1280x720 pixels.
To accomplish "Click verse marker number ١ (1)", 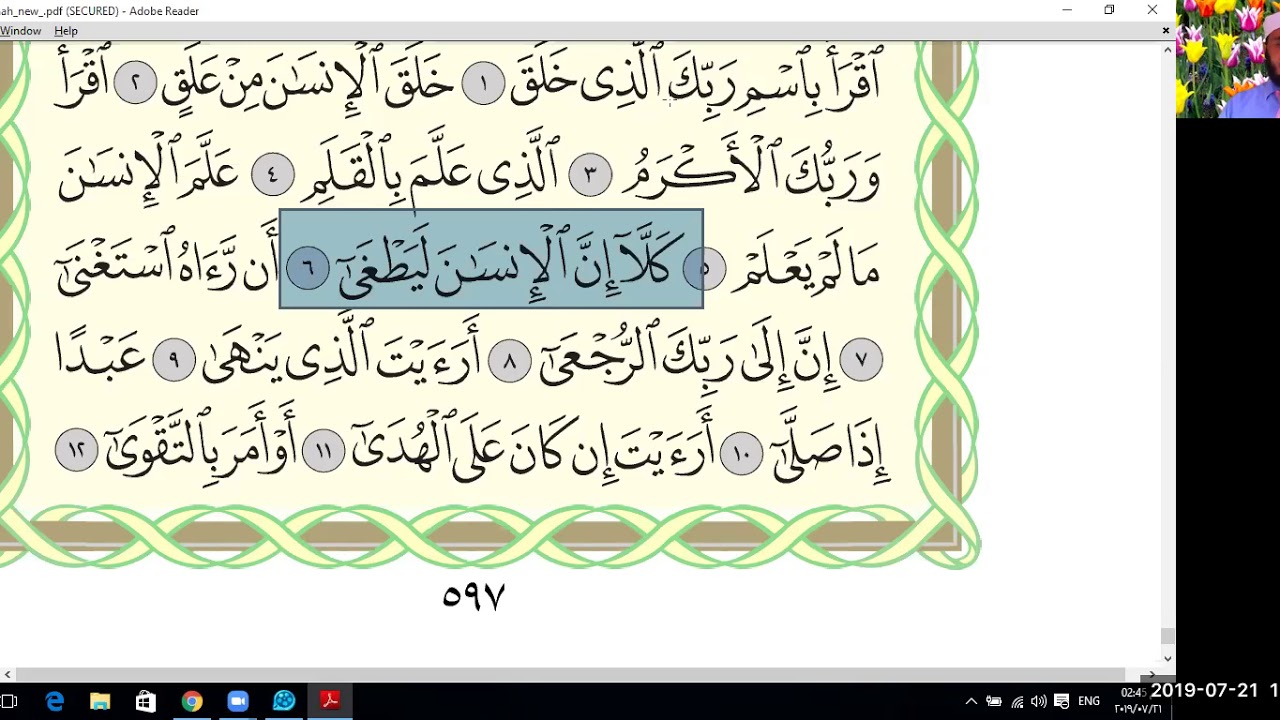I will pyautogui.click(x=483, y=84).
